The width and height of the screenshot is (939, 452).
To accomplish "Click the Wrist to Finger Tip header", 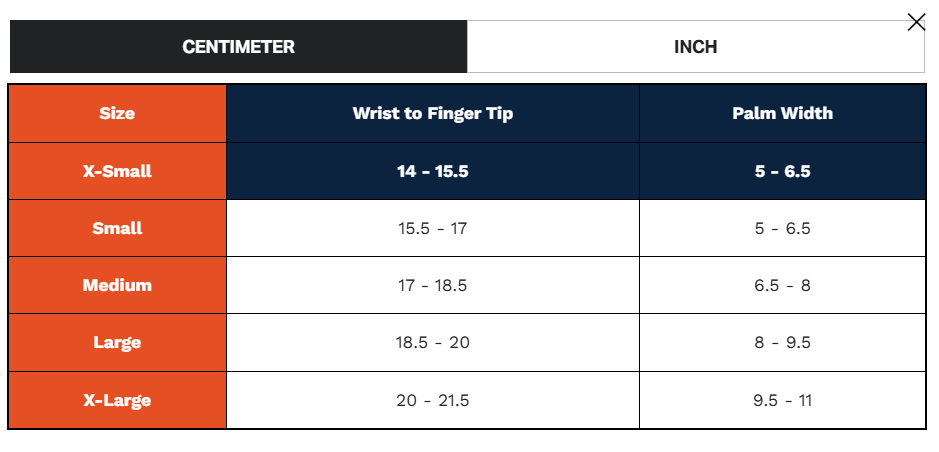I will point(432,114).
